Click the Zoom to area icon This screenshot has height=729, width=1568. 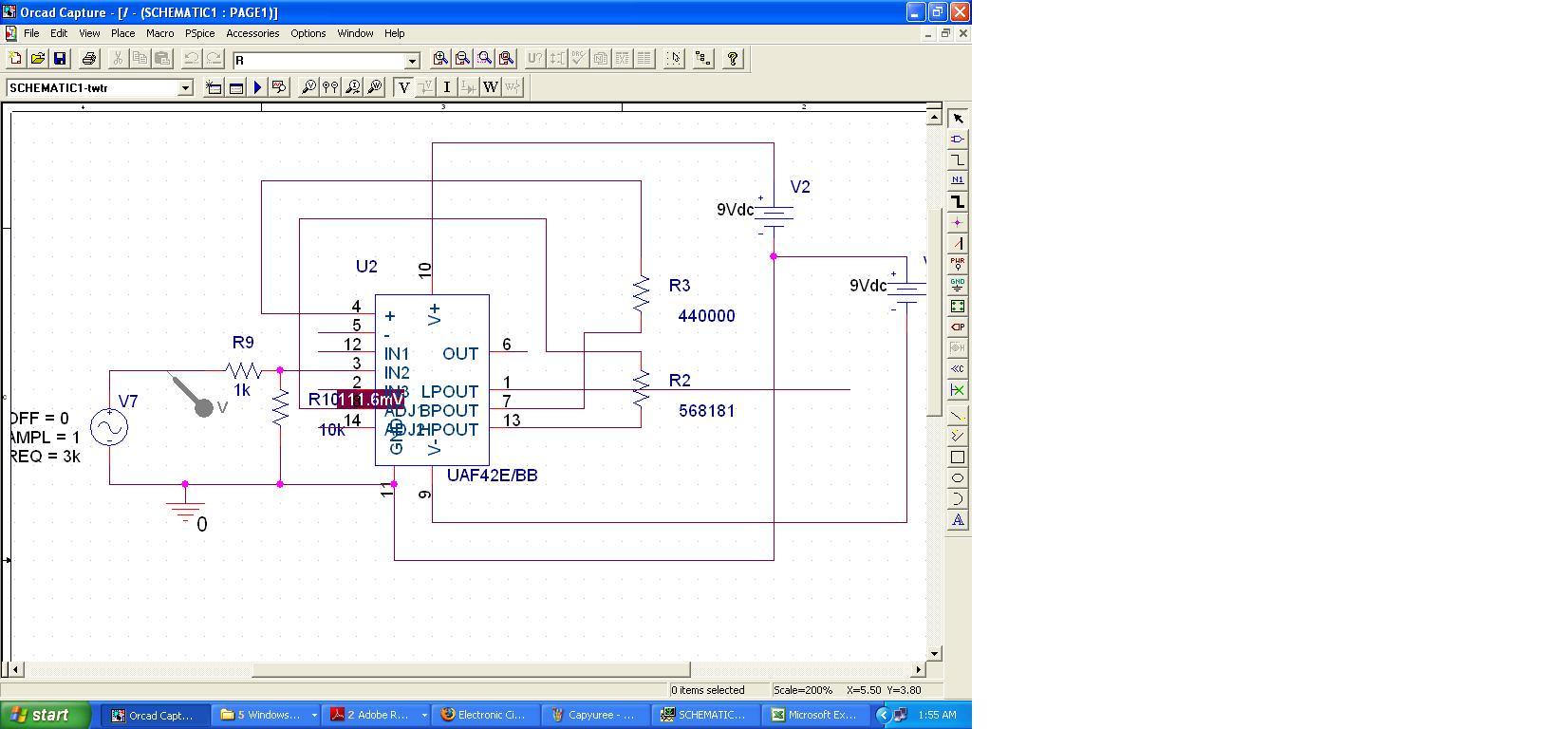[484, 59]
